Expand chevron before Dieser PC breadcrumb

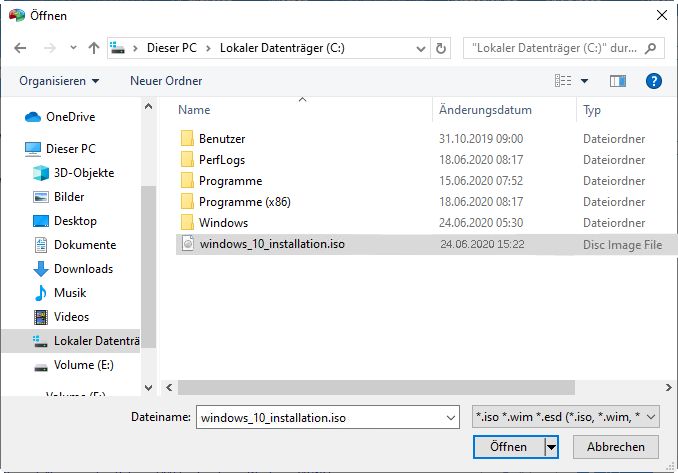pyautogui.click(x=135, y=48)
